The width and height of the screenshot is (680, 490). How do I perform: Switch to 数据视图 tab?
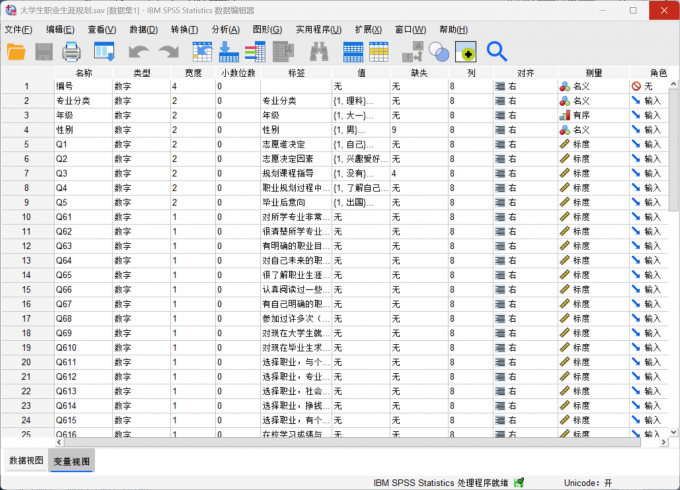coord(26,460)
